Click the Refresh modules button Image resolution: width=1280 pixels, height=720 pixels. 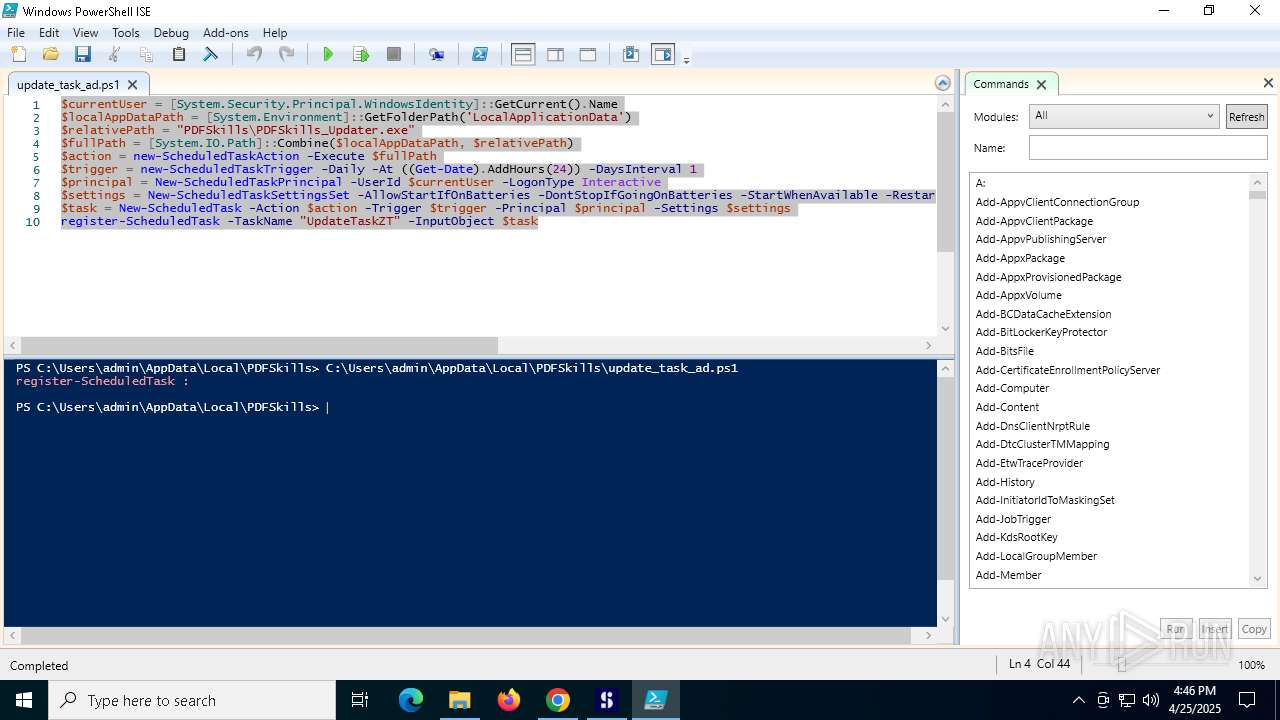coord(1246,117)
